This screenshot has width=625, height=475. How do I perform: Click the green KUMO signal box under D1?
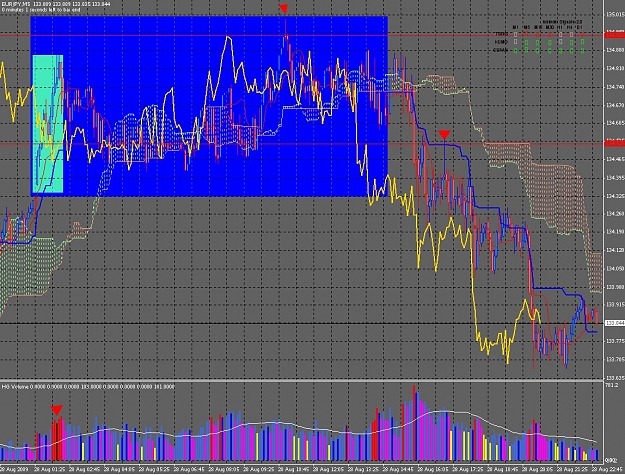(x=582, y=41)
